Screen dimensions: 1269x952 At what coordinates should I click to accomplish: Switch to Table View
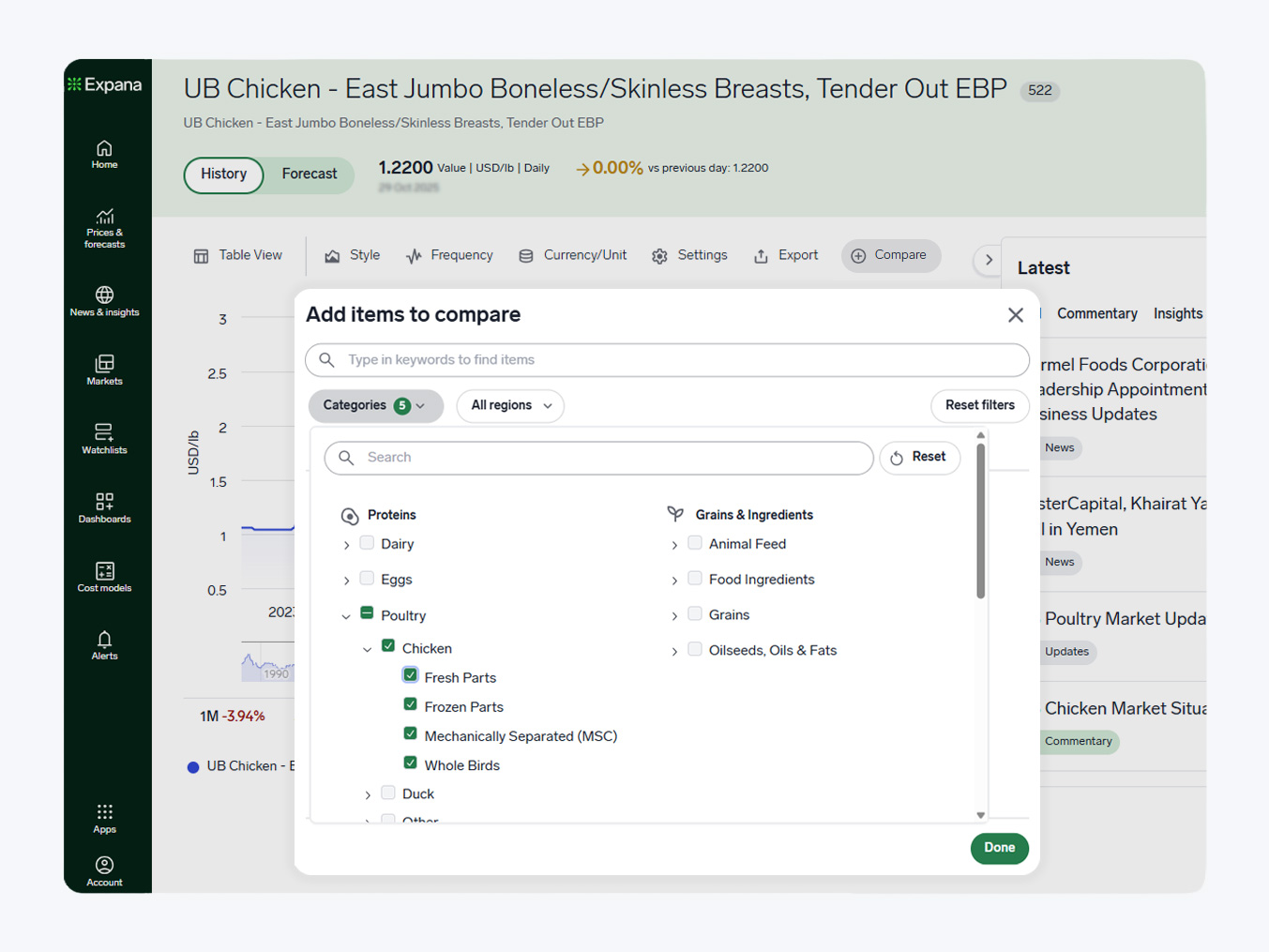click(238, 255)
